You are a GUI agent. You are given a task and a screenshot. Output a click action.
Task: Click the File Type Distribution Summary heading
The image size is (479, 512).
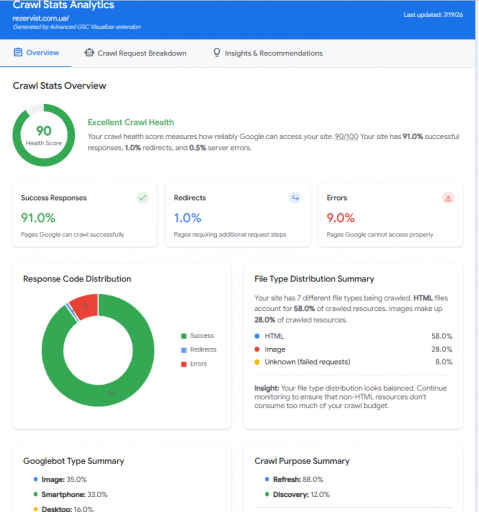(314, 279)
